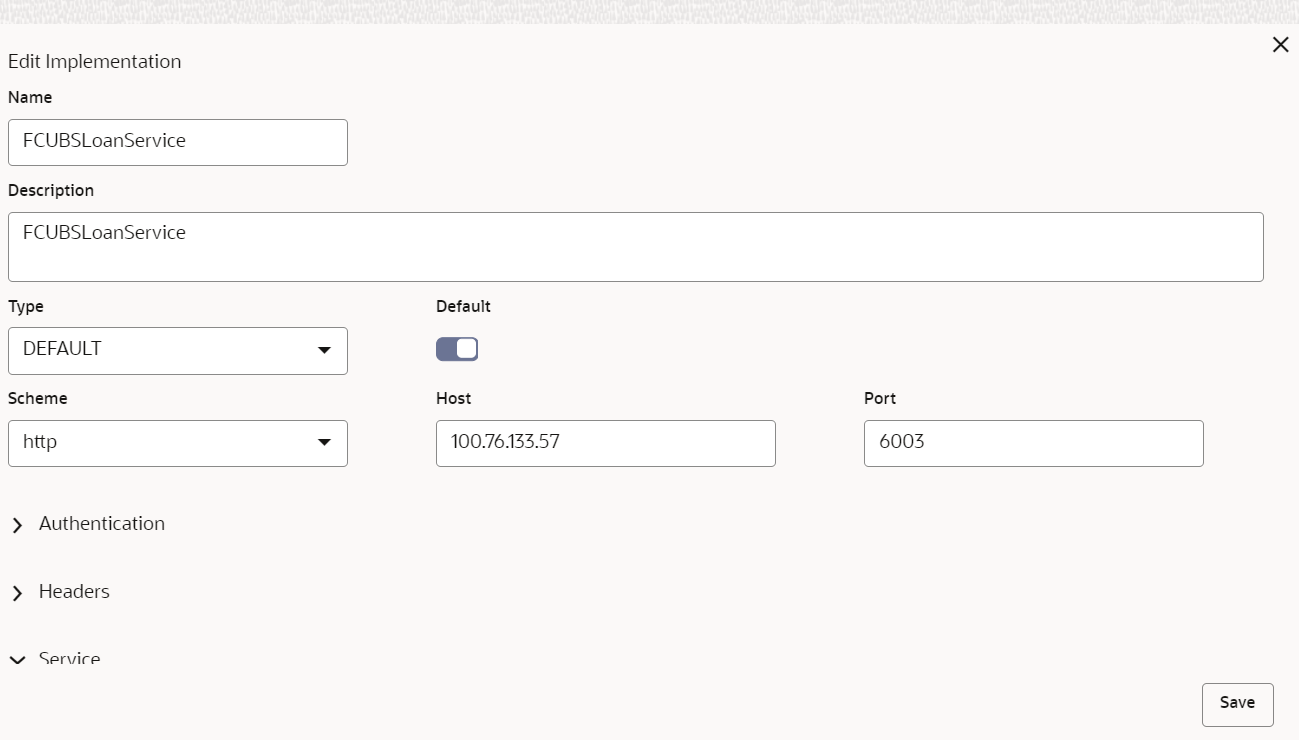Click the caret arrow in Type combo box

[324, 350]
